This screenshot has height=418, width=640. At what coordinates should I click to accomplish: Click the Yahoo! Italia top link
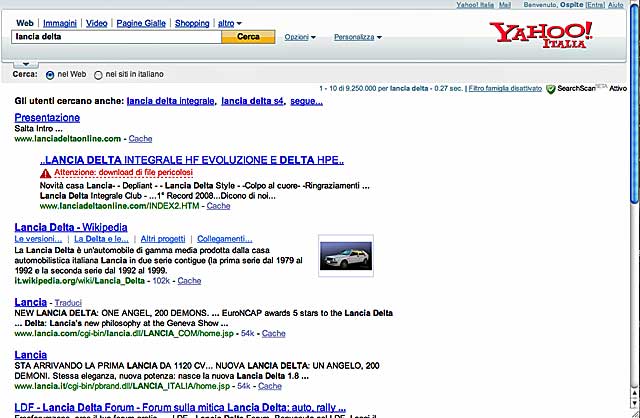[475, 5]
